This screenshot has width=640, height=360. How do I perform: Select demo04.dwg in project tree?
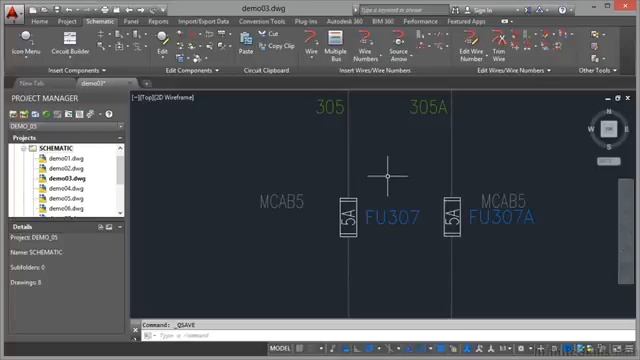[66, 189]
